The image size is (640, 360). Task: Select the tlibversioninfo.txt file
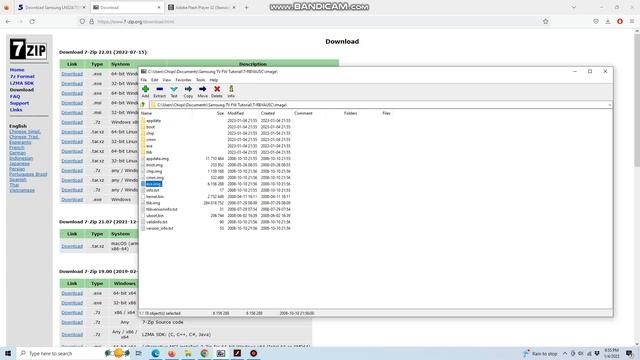162,209
